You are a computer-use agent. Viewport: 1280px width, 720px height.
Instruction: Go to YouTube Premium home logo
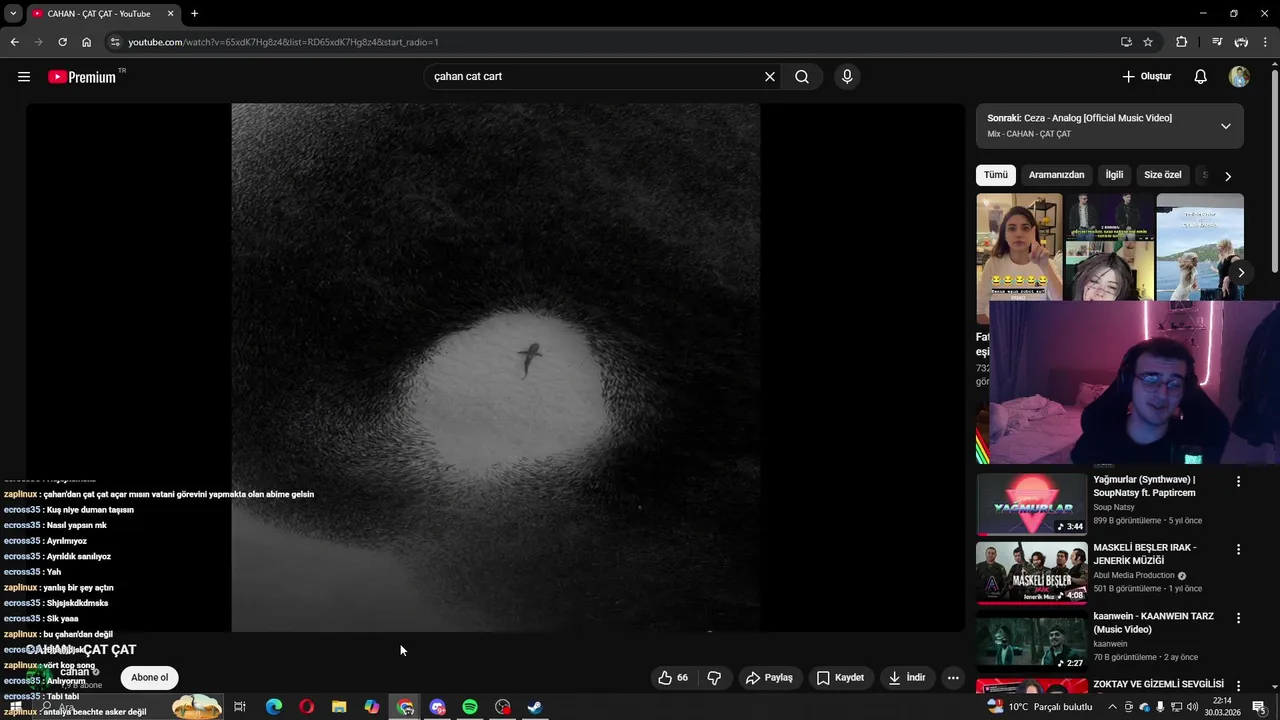click(x=82, y=77)
